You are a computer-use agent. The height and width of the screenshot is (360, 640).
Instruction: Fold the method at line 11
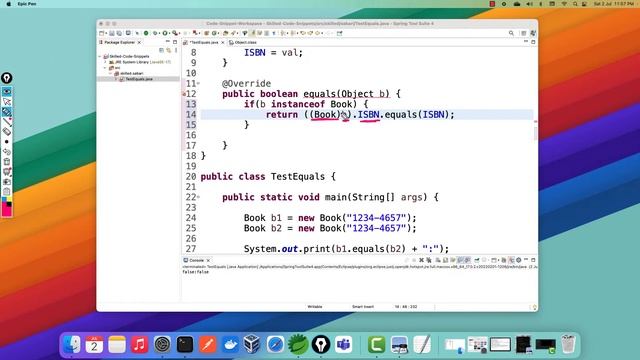click(199, 83)
